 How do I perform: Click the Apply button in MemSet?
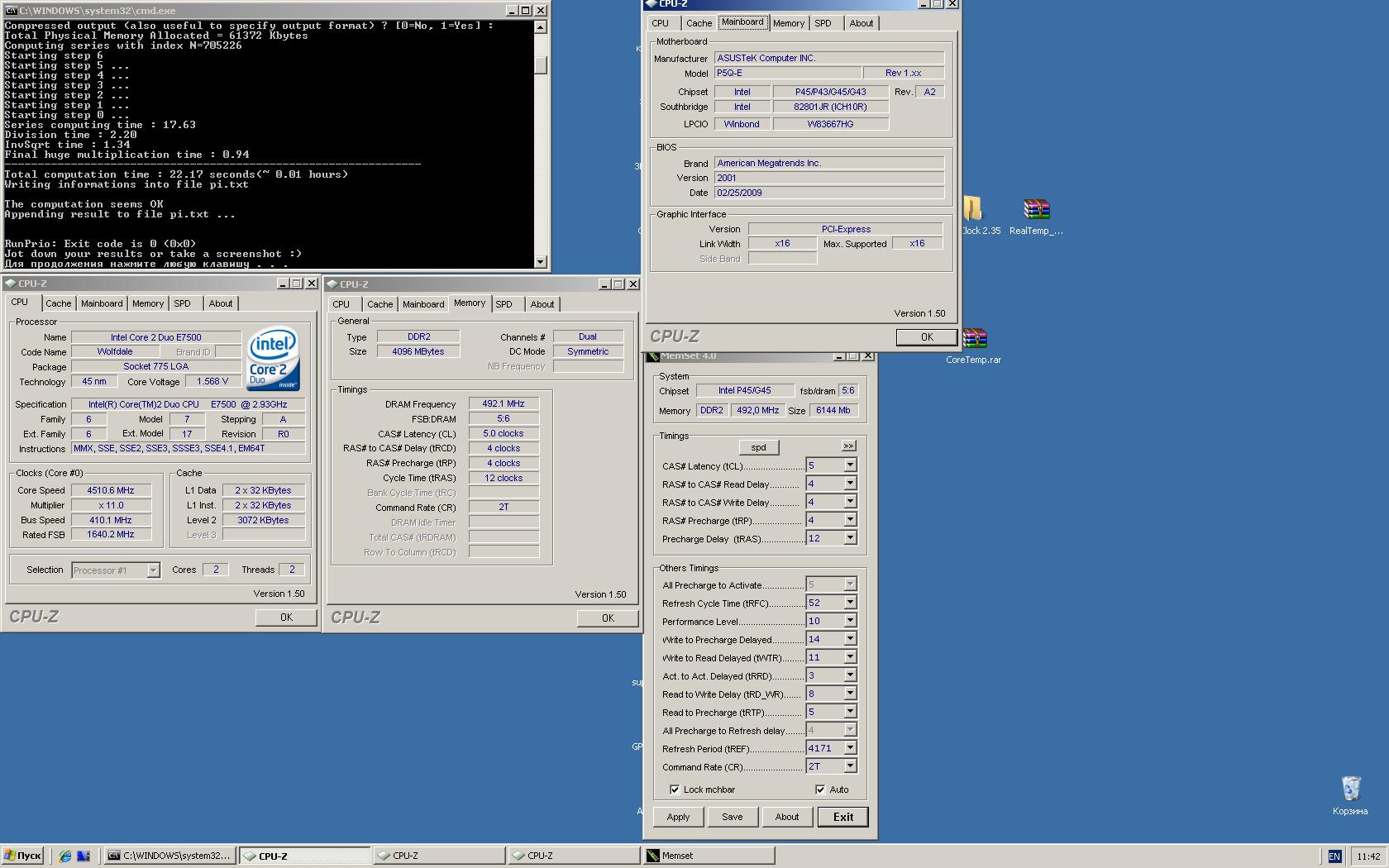[x=678, y=817]
